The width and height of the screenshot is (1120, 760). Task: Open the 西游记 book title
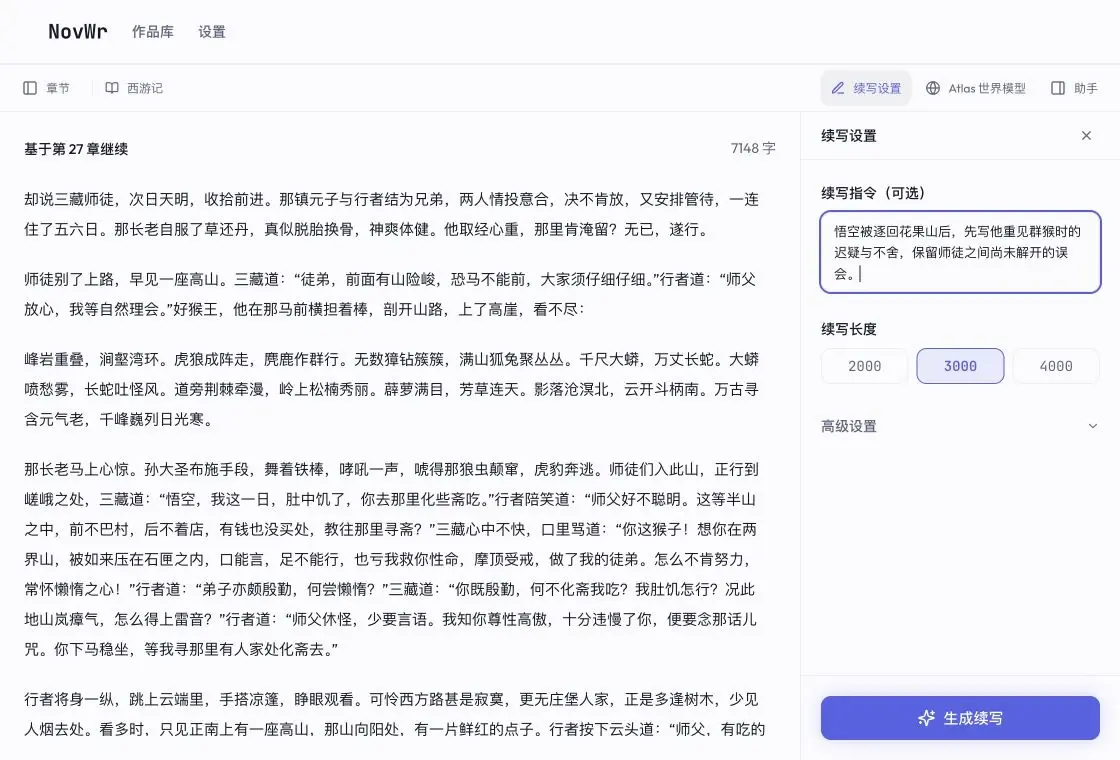point(145,88)
